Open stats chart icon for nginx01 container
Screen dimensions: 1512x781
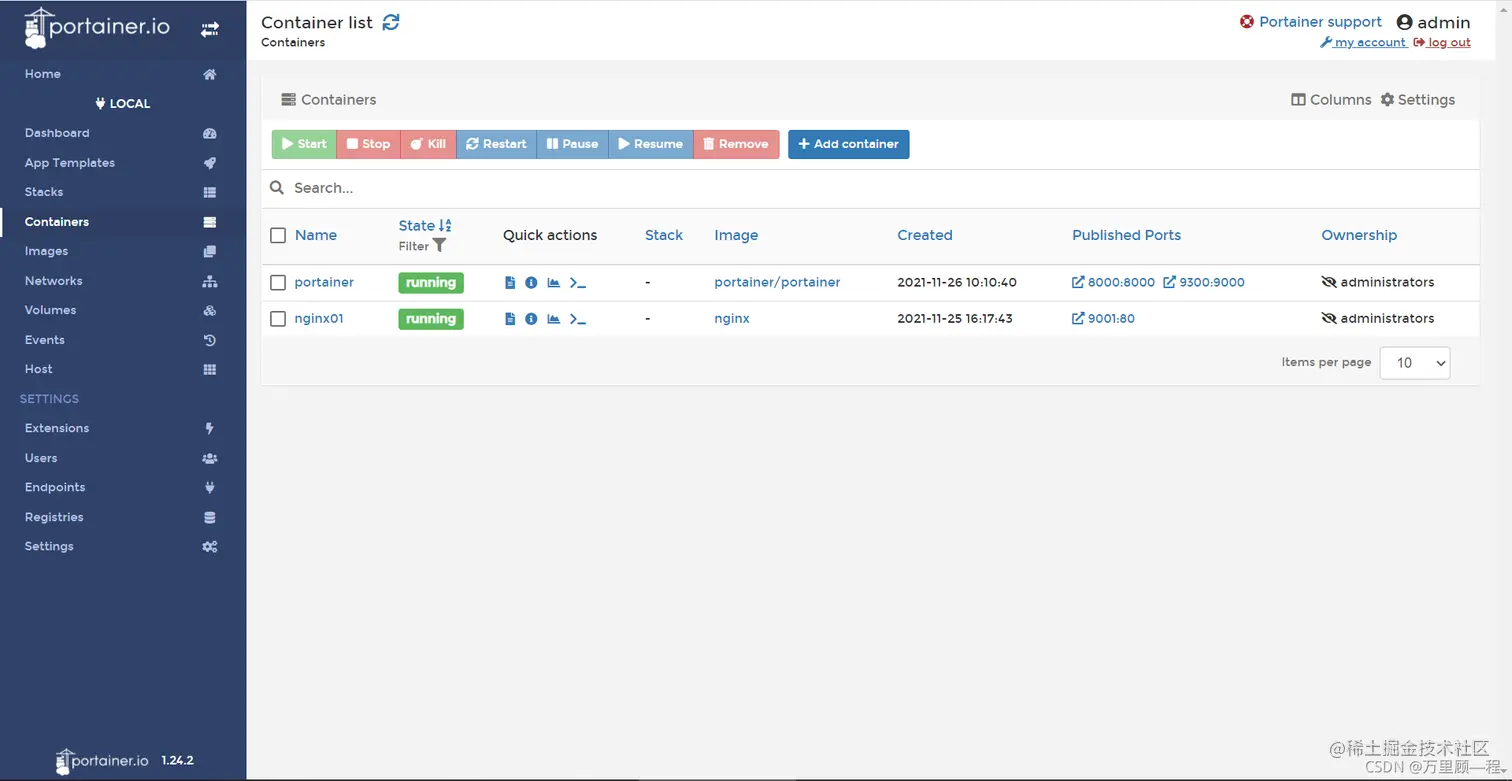click(553, 319)
